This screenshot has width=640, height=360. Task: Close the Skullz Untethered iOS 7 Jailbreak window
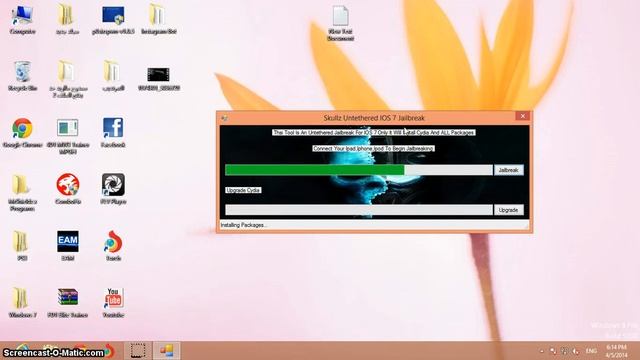point(522,116)
